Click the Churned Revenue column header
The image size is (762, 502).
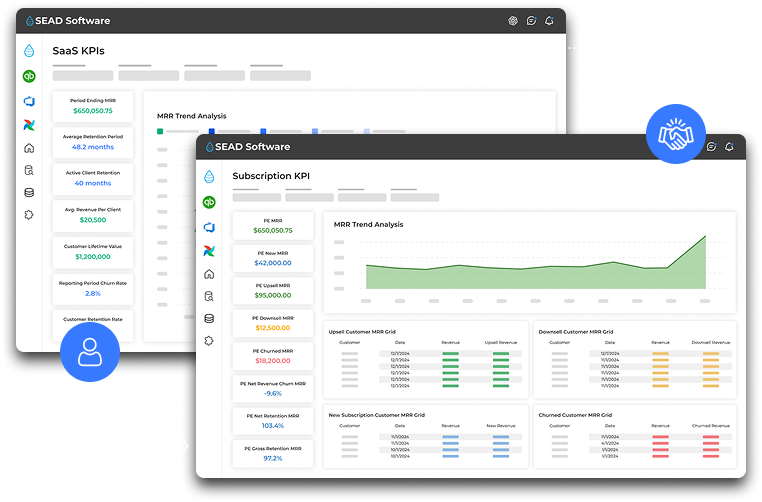[x=710, y=426]
